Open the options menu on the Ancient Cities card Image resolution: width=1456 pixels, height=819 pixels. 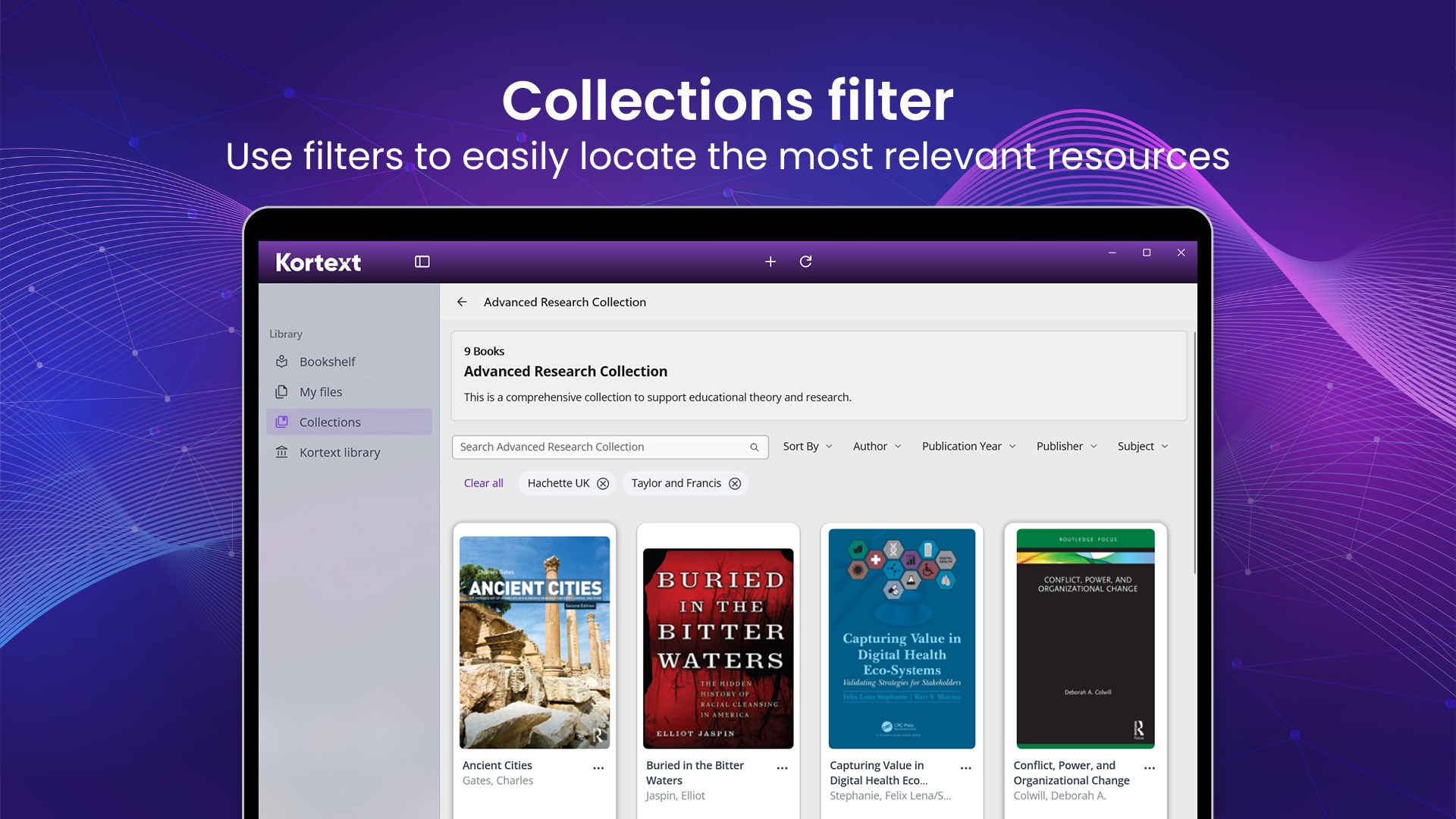pyautogui.click(x=598, y=767)
